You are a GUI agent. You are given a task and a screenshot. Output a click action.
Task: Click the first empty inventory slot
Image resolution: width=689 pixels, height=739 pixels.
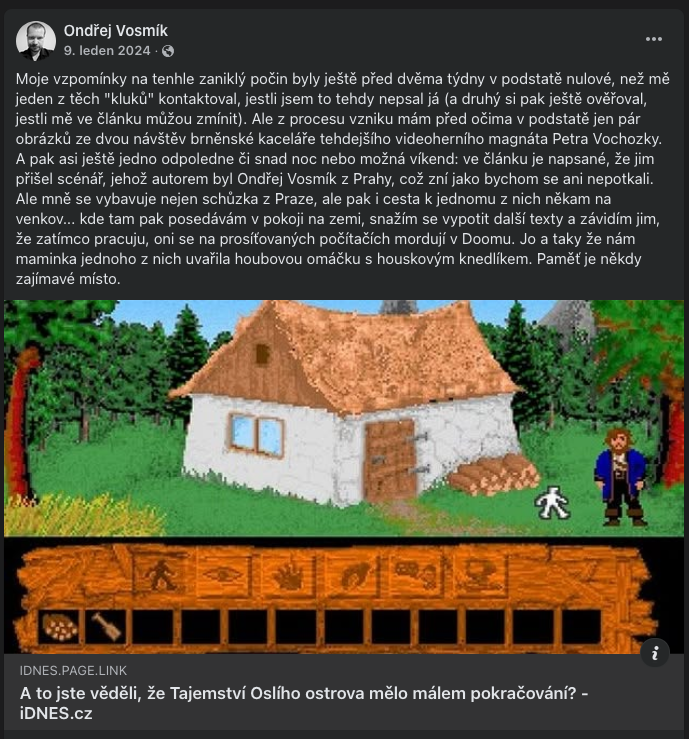click(x=153, y=627)
